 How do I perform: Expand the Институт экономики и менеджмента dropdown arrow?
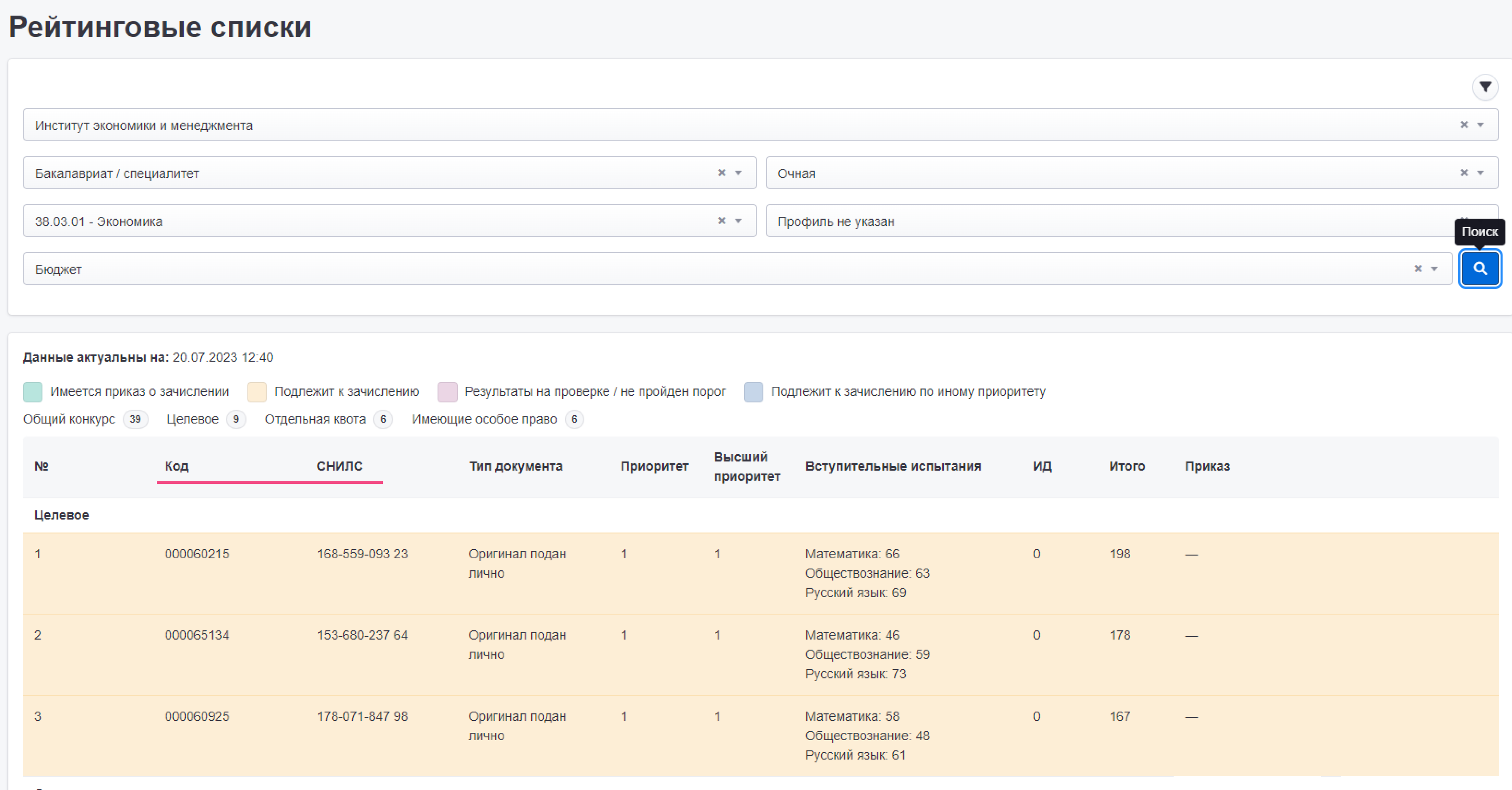pyautogui.click(x=1480, y=124)
